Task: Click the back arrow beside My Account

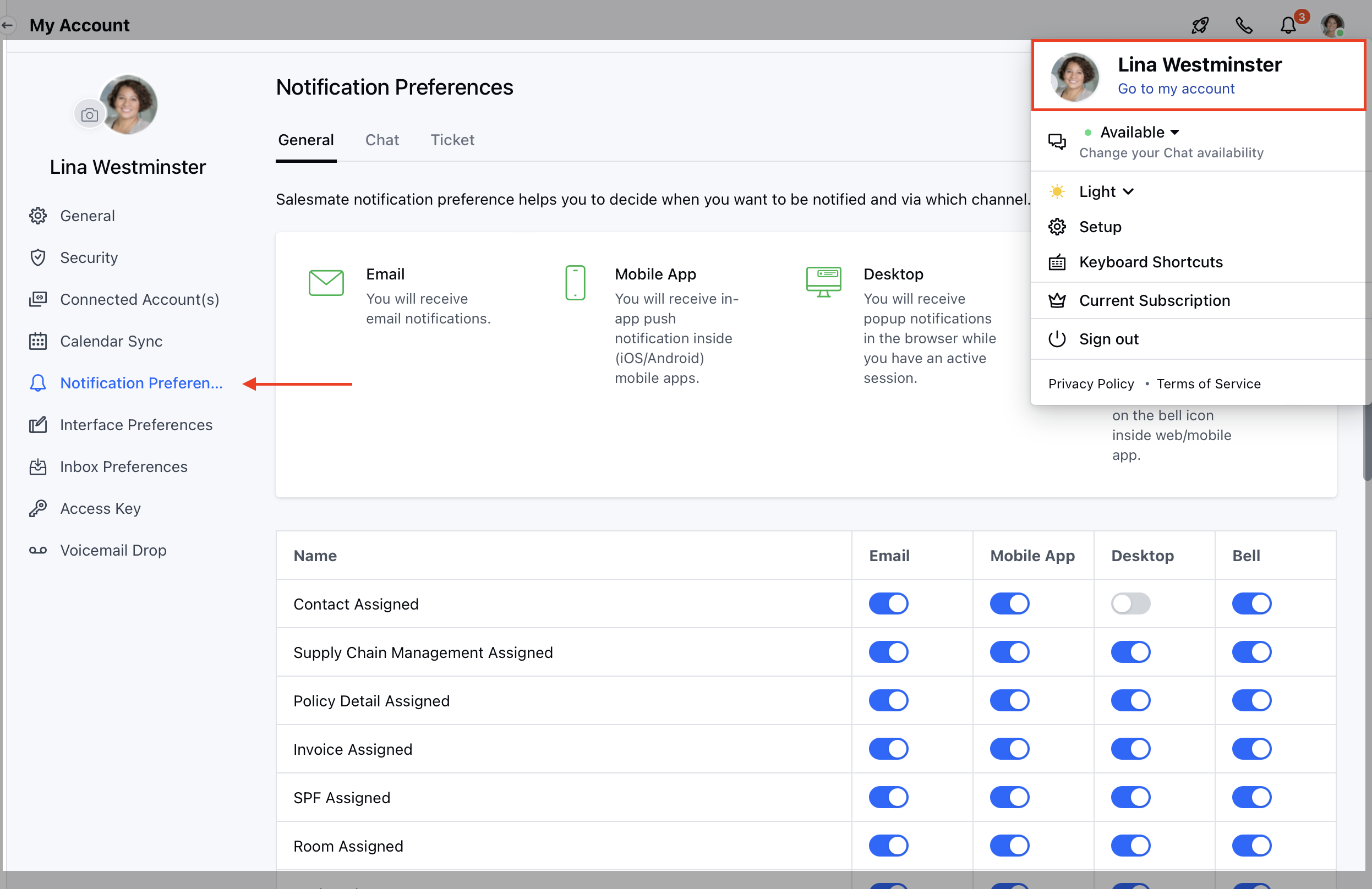Action: coord(8,25)
